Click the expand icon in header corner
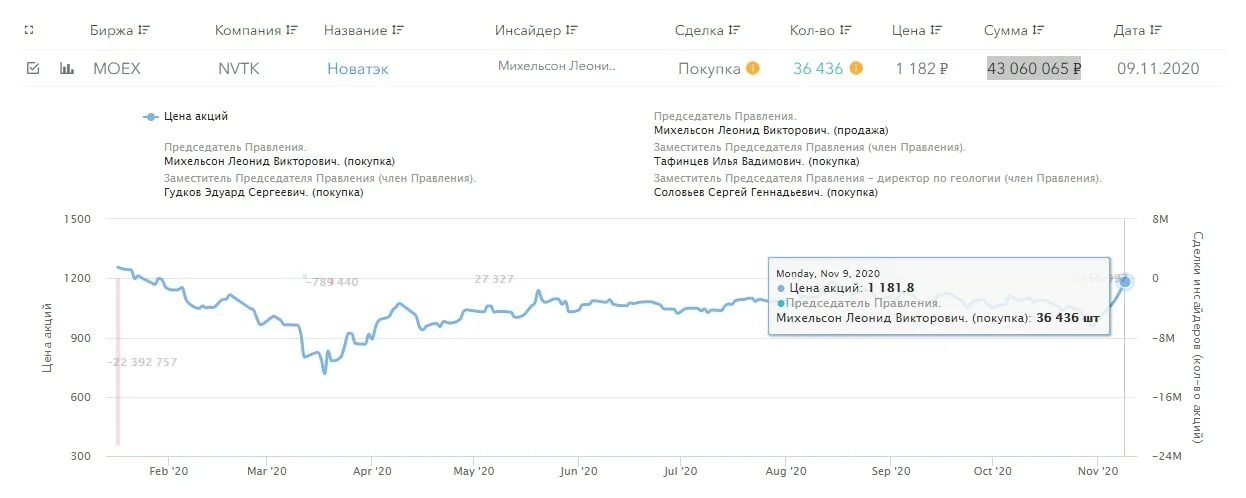The height and width of the screenshot is (498, 1246). [x=29, y=30]
